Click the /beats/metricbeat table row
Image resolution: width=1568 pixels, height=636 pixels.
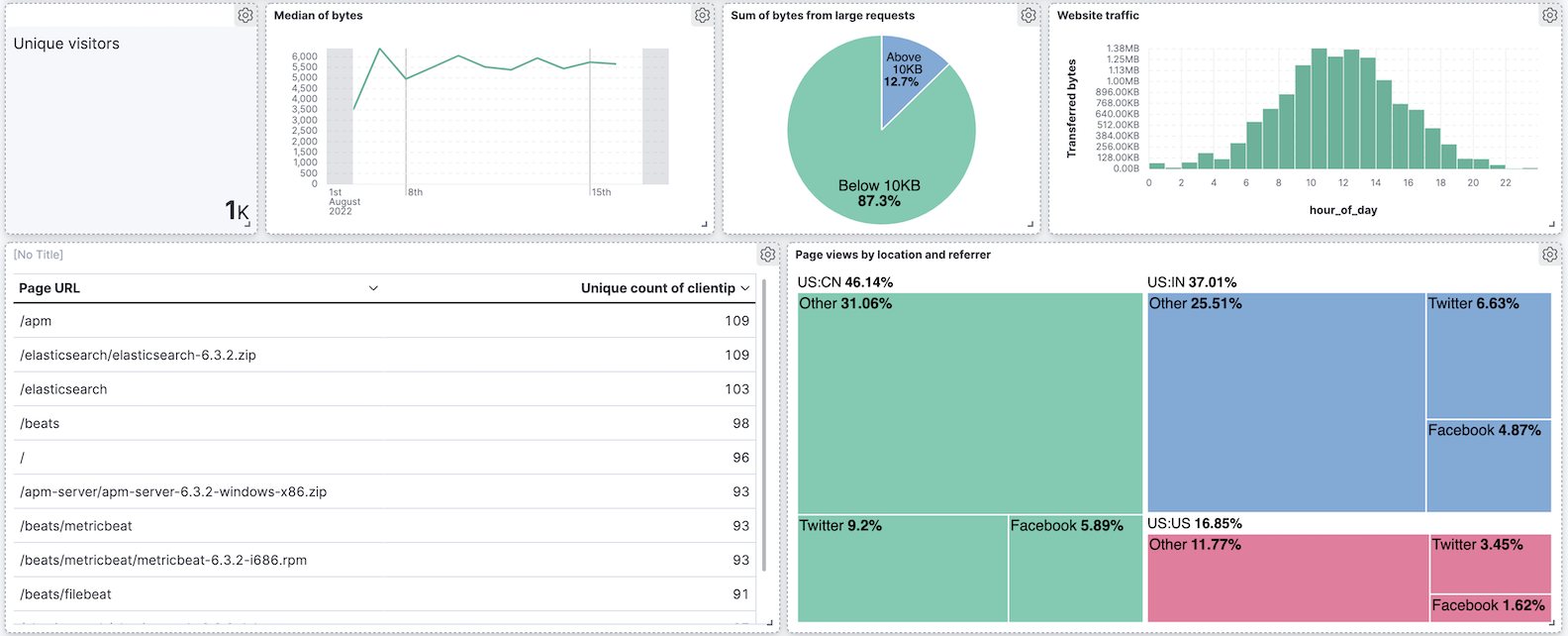click(384, 526)
